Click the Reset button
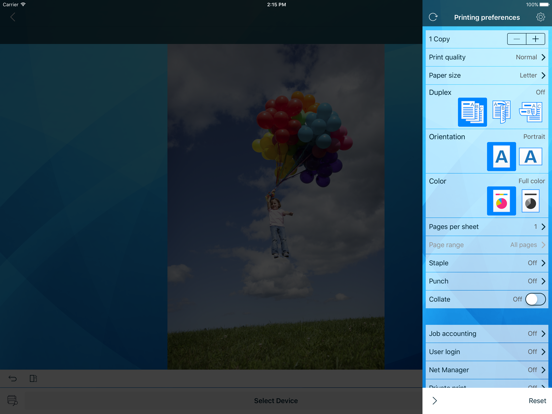Screen dimensions: 552x414 coord(537,401)
